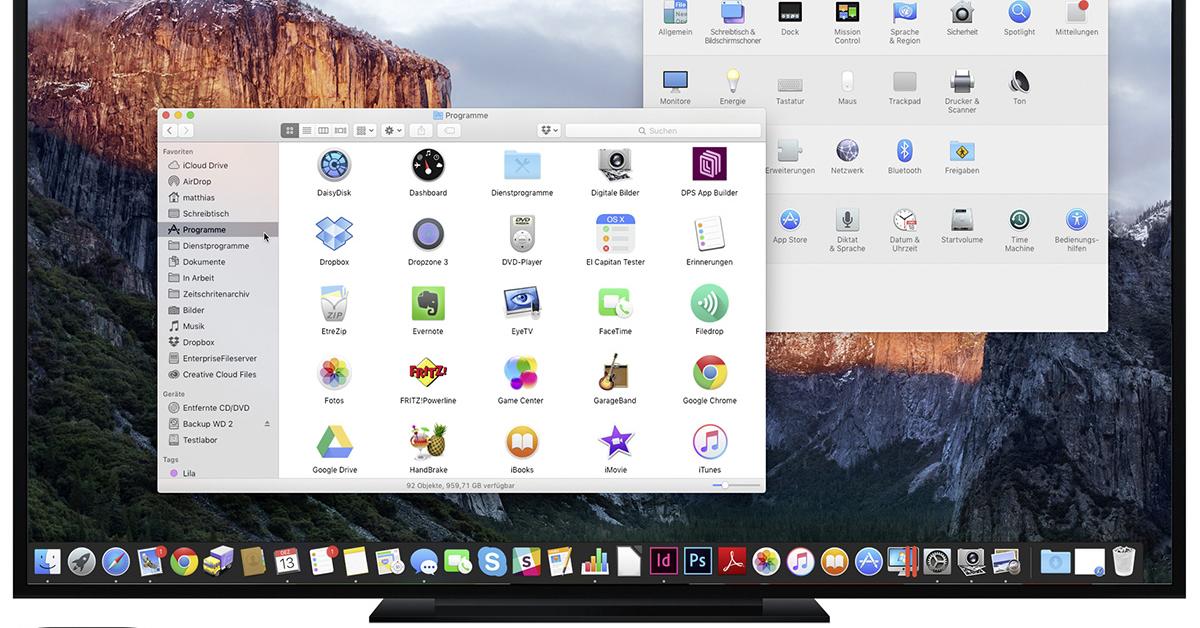Open El Capitan Tester app

pos(616,234)
